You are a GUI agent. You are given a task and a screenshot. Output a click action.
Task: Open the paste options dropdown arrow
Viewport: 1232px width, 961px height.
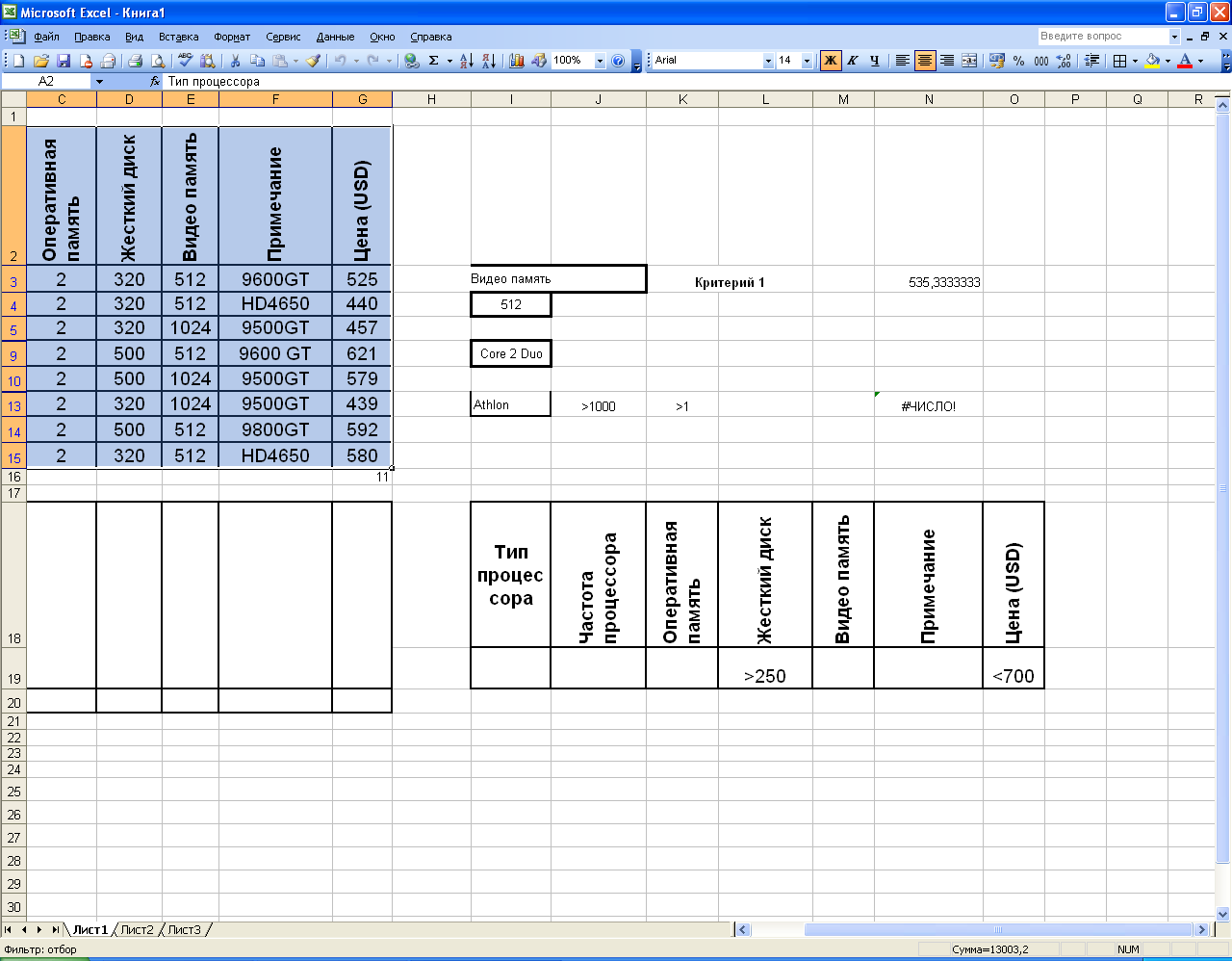pyautogui.click(x=295, y=61)
